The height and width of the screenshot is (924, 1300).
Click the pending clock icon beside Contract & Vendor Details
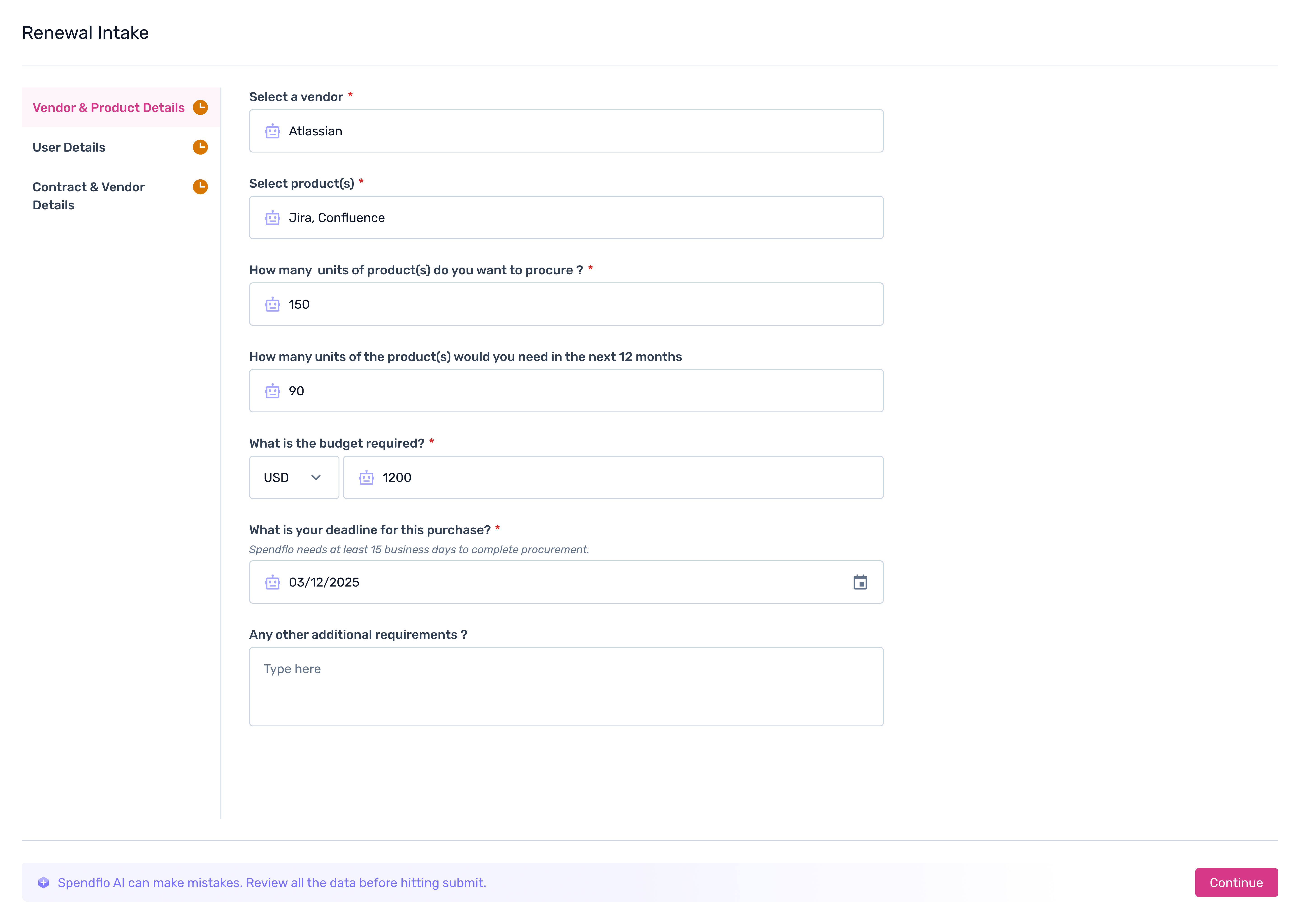pyautogui.click(x=200, y=187)
